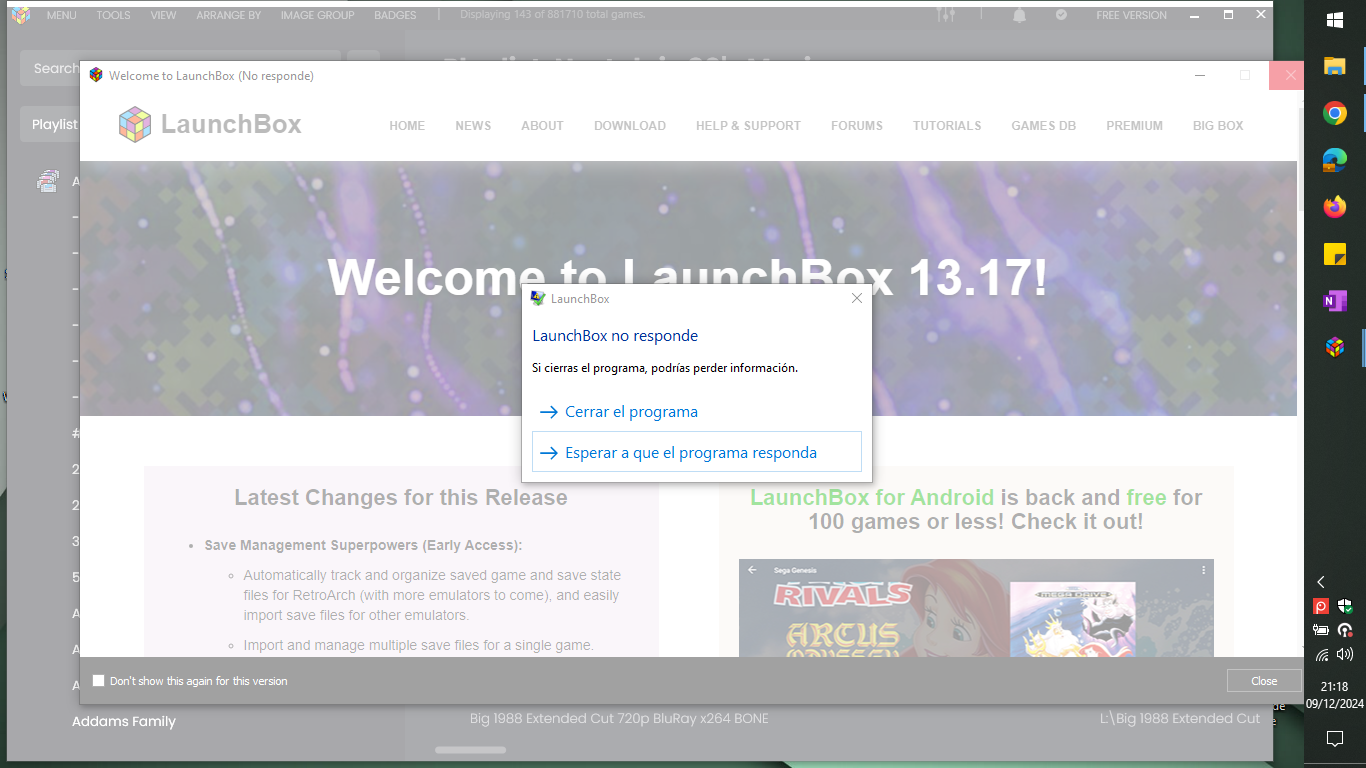Open Firefox from taskbar

pyautogui.click(x=1334, y=207)
